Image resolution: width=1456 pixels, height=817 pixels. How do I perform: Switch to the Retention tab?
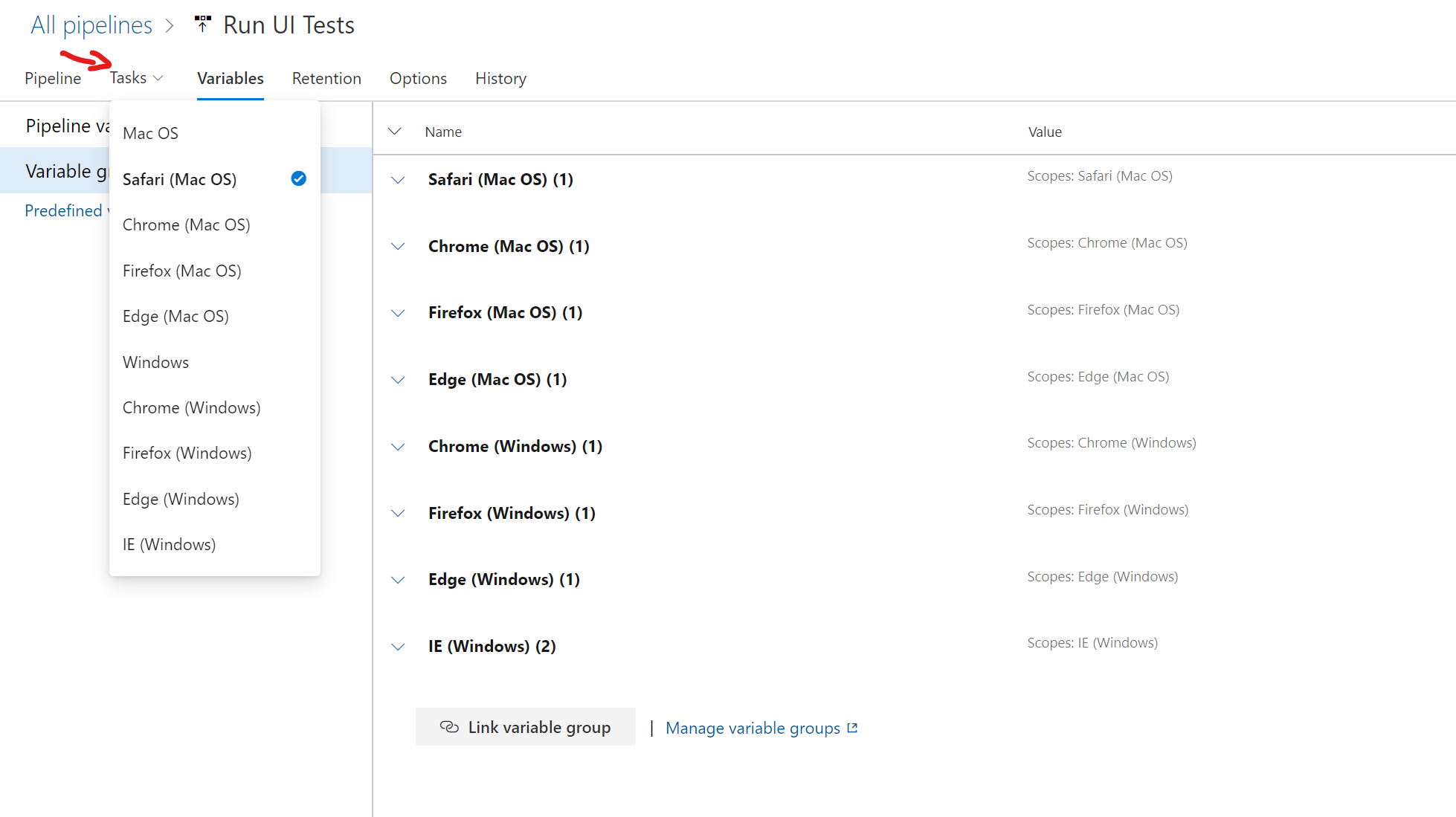pos(326,78)
